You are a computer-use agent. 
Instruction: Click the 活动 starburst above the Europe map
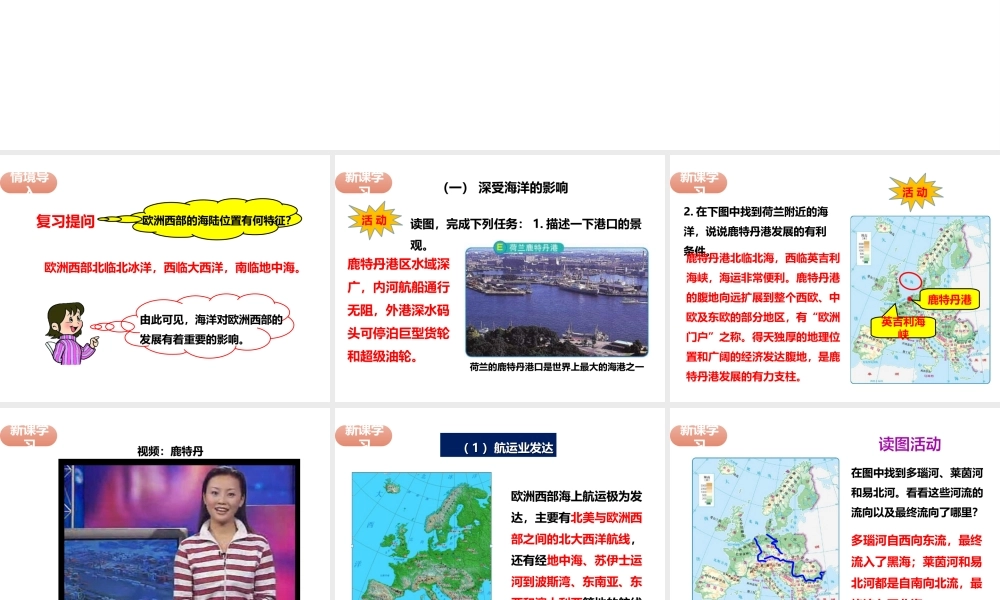915,192
